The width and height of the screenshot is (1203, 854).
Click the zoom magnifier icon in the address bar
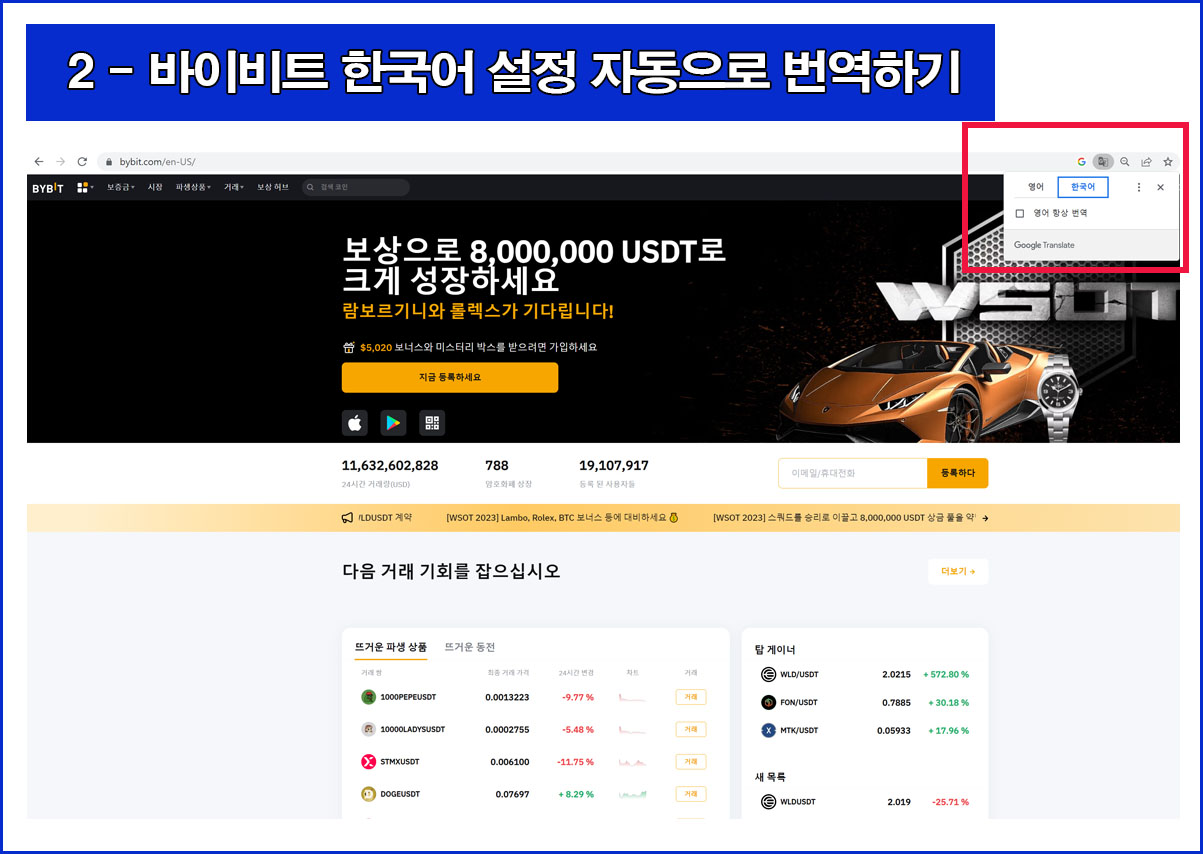tap(1125, 161)
